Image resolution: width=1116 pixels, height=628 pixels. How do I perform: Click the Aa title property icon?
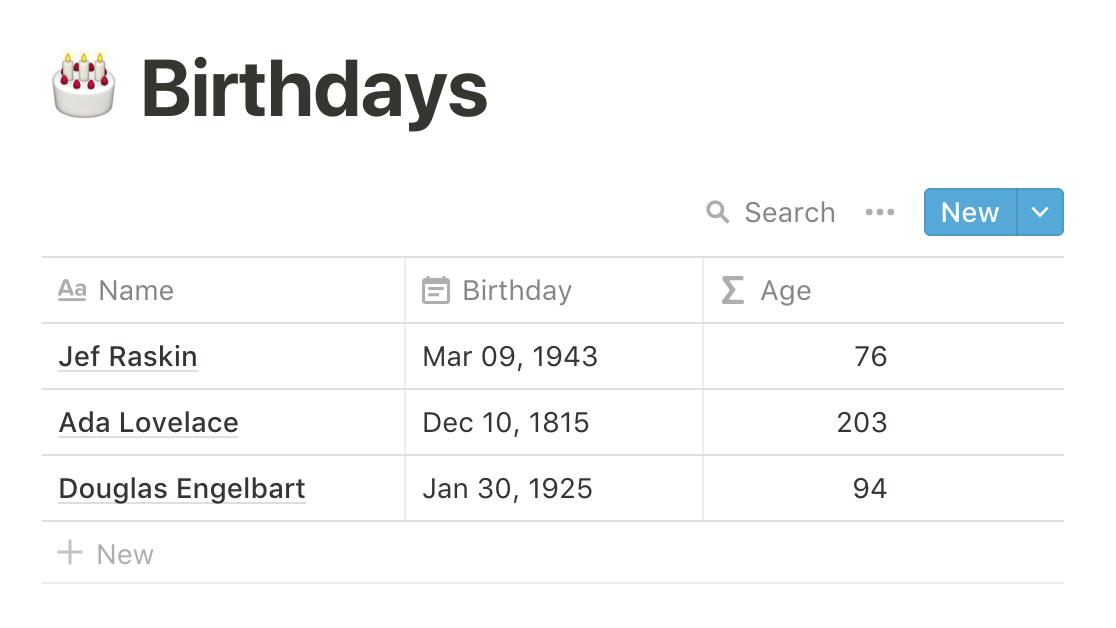72,291
